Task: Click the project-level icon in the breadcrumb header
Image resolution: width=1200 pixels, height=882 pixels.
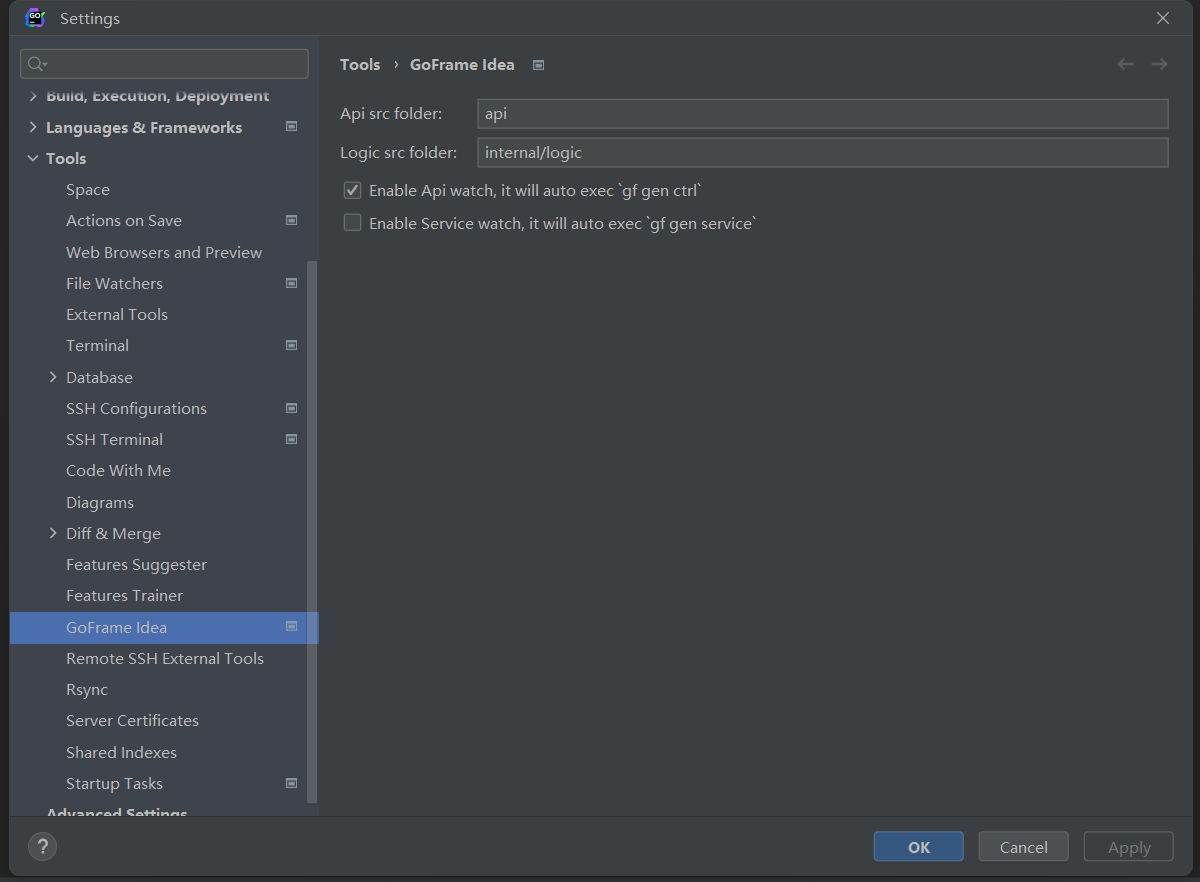Action: tap(538, 65)
